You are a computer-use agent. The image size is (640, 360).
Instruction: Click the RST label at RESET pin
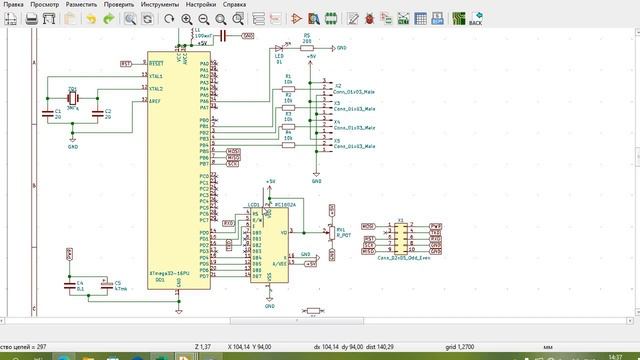pos(126,64)
